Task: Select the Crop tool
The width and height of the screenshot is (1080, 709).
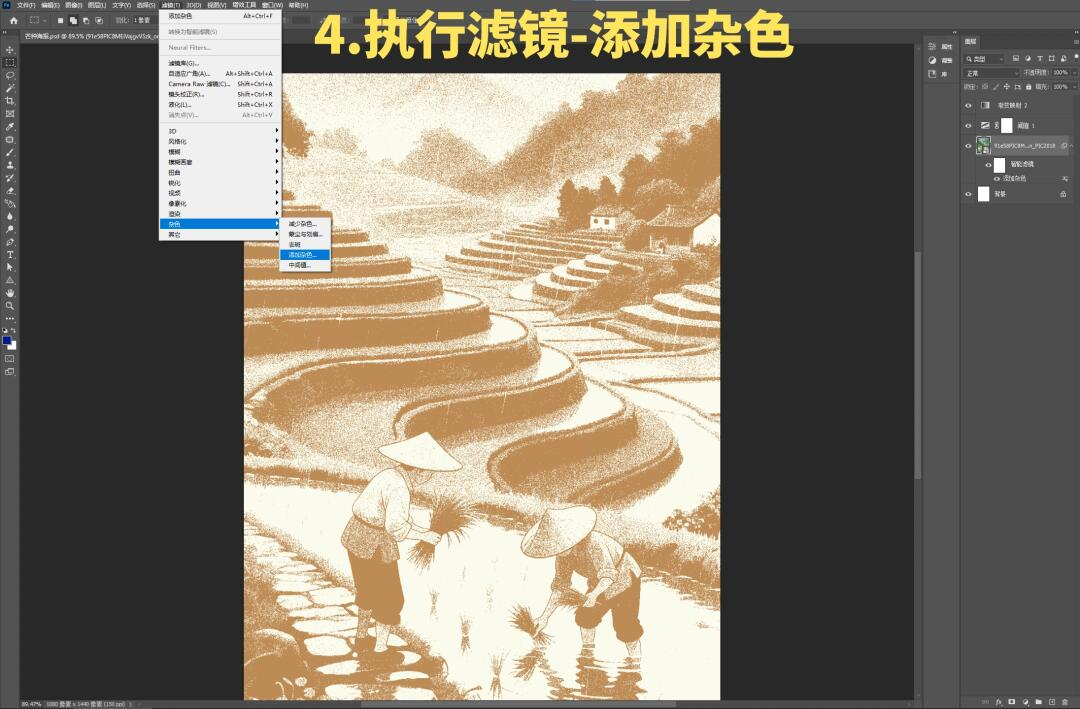Action: [10, 101]
